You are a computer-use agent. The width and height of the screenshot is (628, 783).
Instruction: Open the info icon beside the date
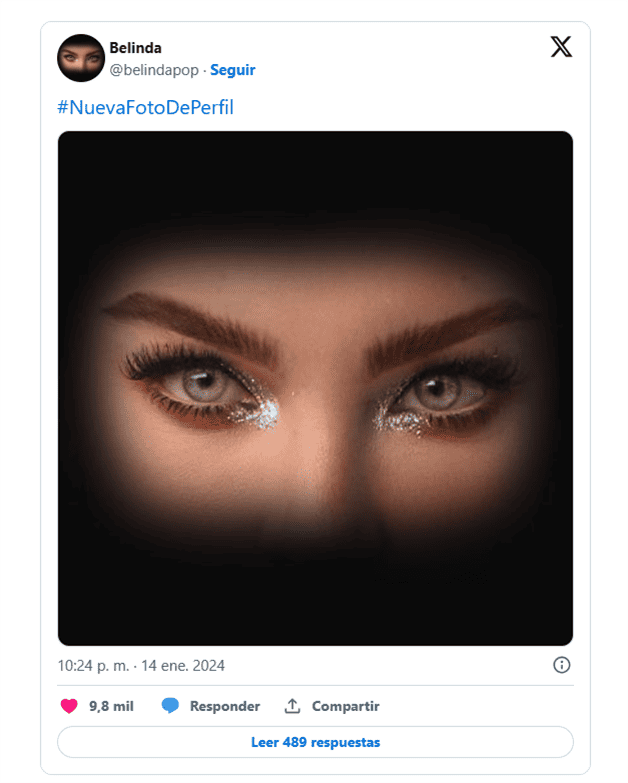click(x=562, y=665)
